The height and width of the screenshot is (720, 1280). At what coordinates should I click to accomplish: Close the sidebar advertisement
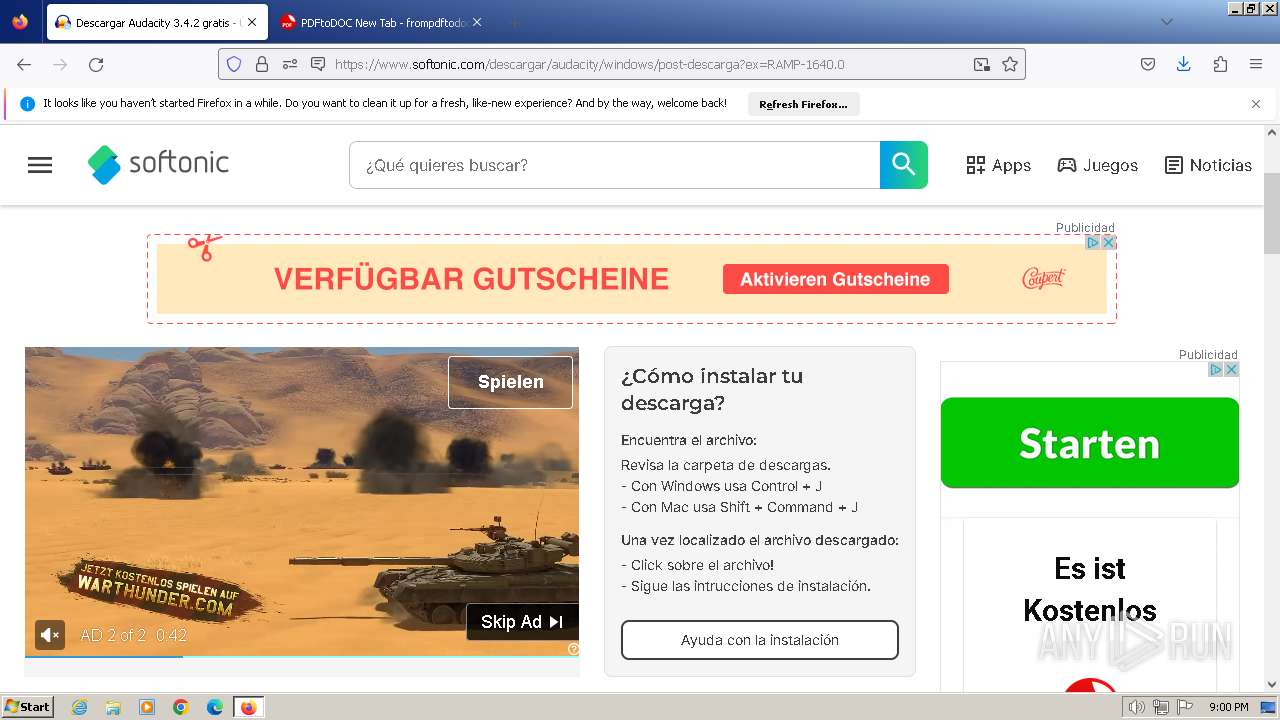point(1232,369)
